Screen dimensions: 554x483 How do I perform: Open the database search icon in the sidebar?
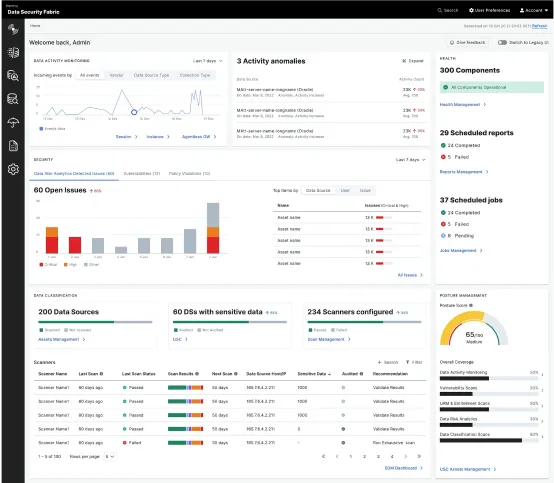click(13, 99)
